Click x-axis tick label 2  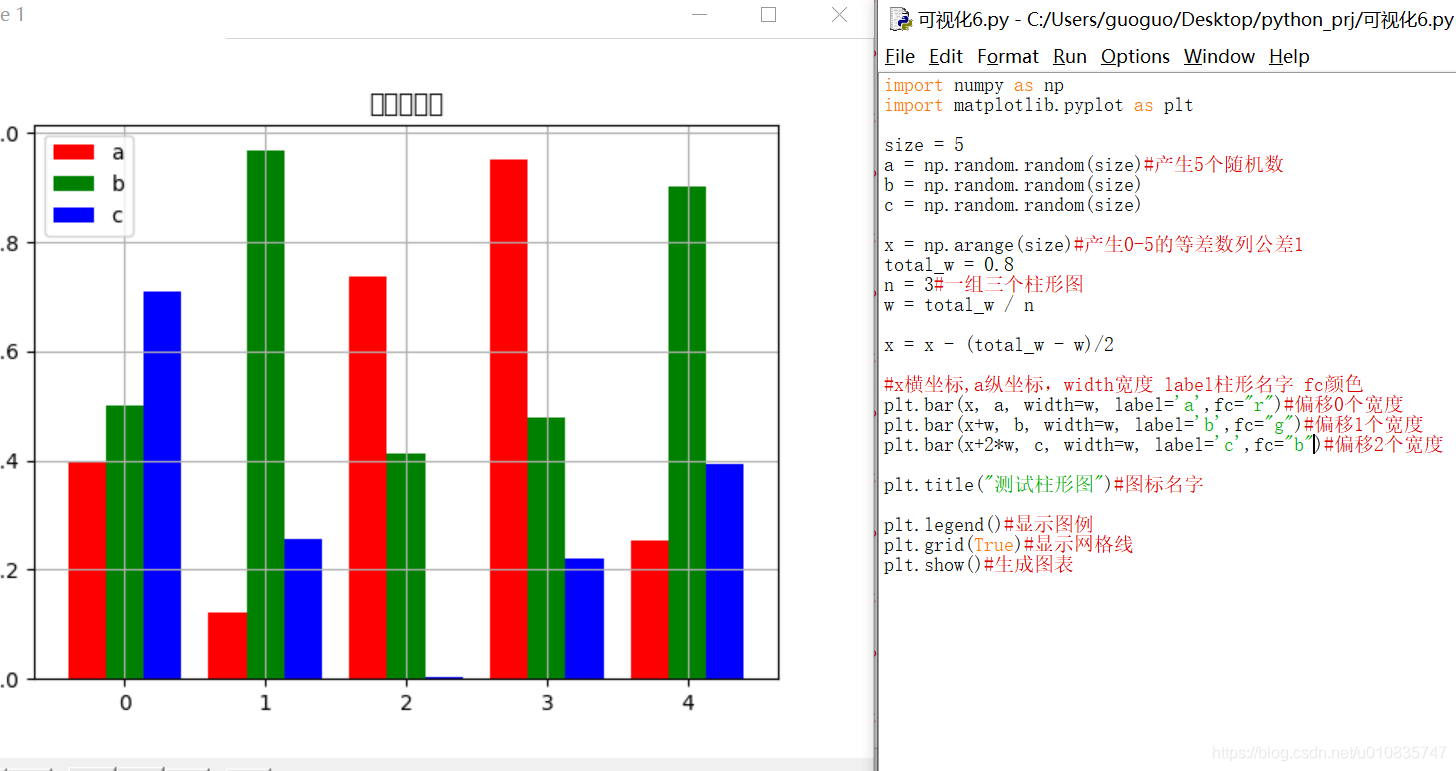coord(406,703)
